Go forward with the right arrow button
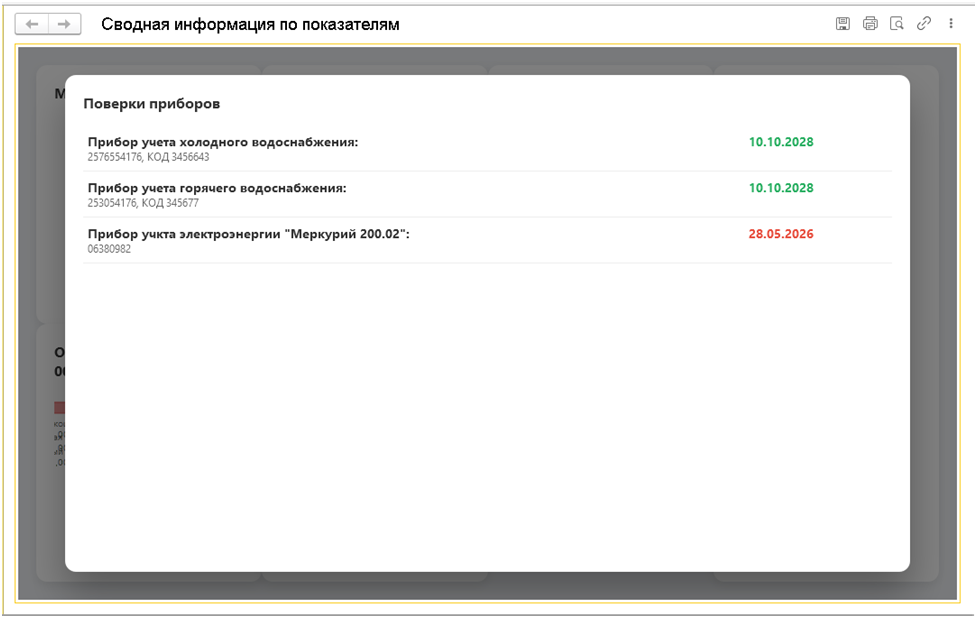Viewport: 977px width, 618px height. (x=64, y=24)
